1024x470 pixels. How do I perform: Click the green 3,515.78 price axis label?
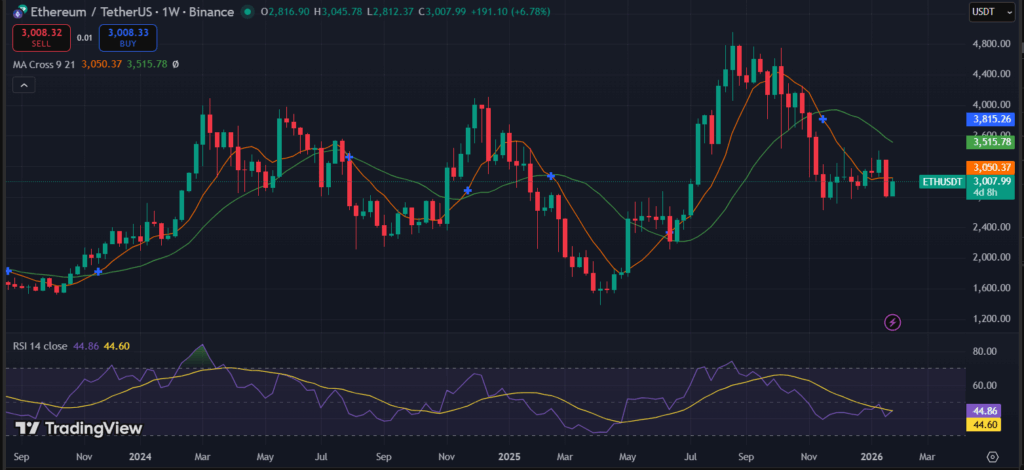tap(990, 142)
